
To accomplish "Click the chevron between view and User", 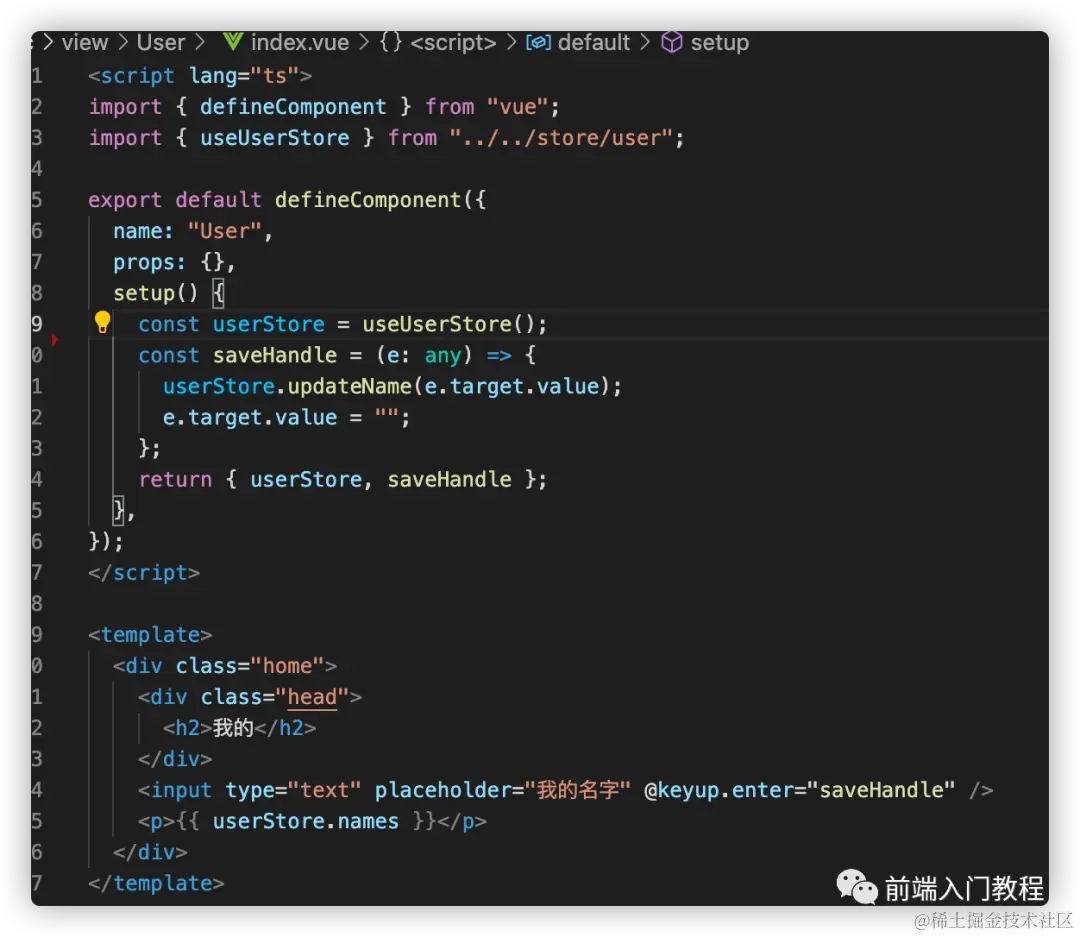I will (123, 43).
